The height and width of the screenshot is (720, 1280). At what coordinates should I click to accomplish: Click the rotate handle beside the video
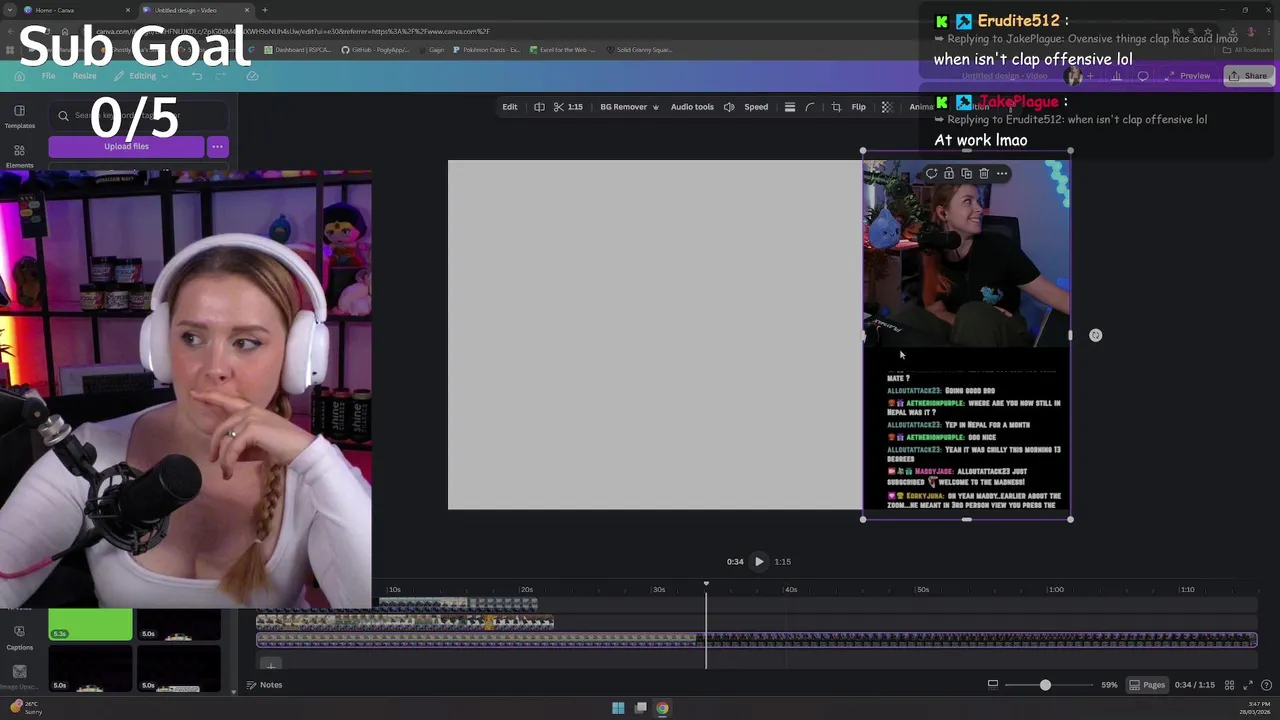(1096, 335)
